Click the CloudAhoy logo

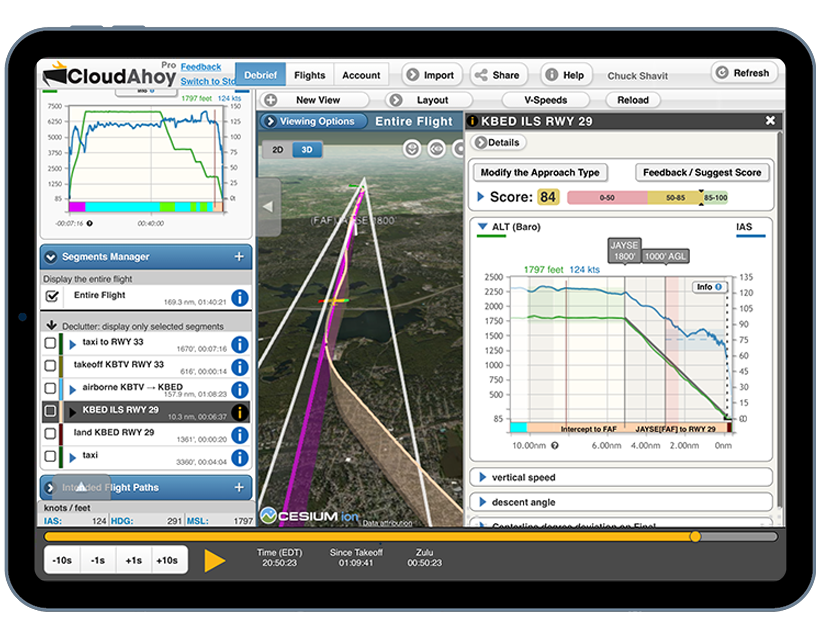coord(110,75)
